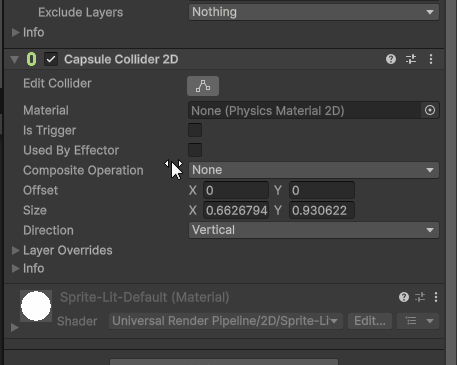Open the Shader dropdown for Sprite-Lit-Default
The height and width of the screenshot is (365, 457).
click(226, 321)
